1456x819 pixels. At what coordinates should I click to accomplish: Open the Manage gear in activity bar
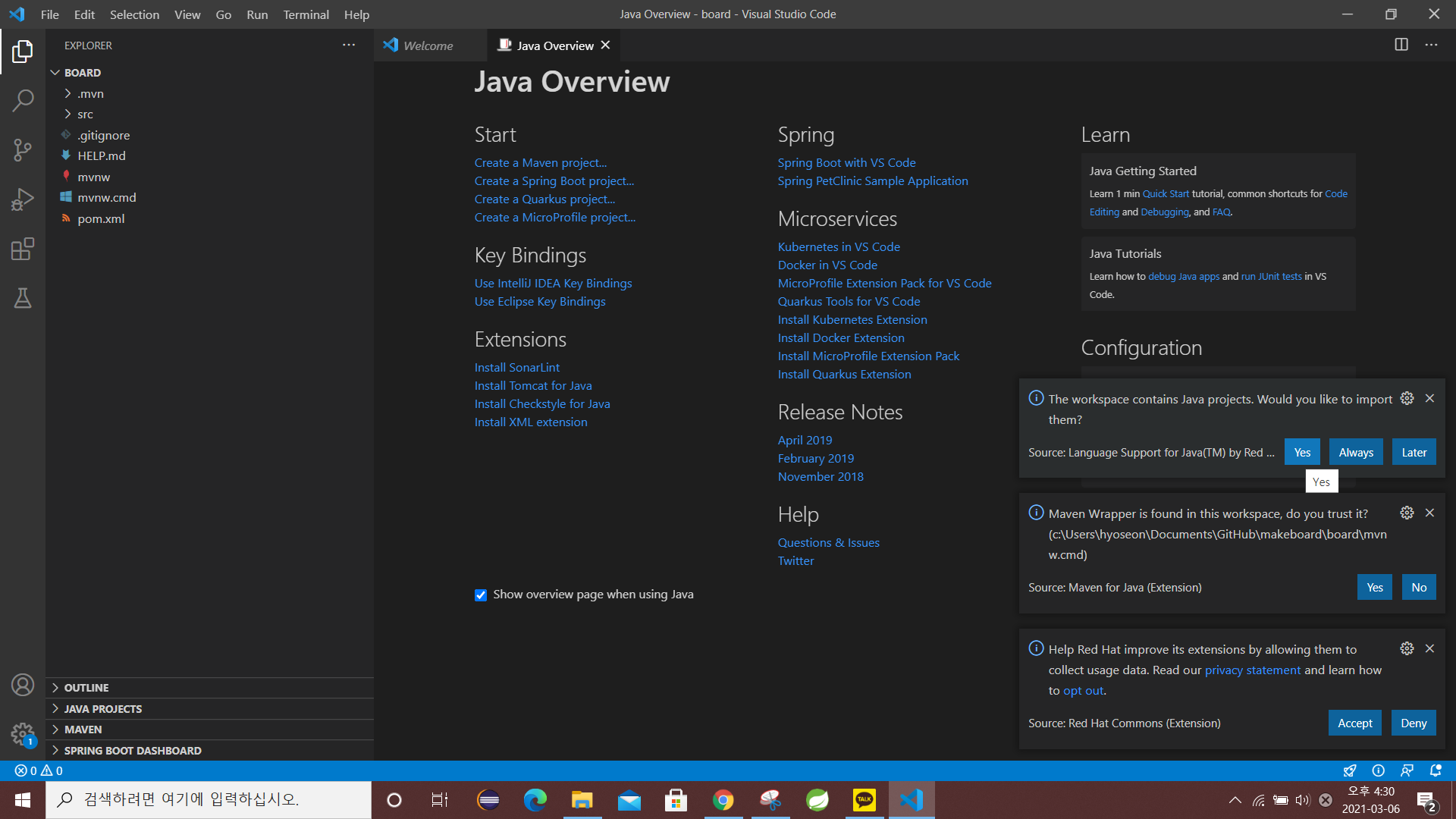click(23, 734)
